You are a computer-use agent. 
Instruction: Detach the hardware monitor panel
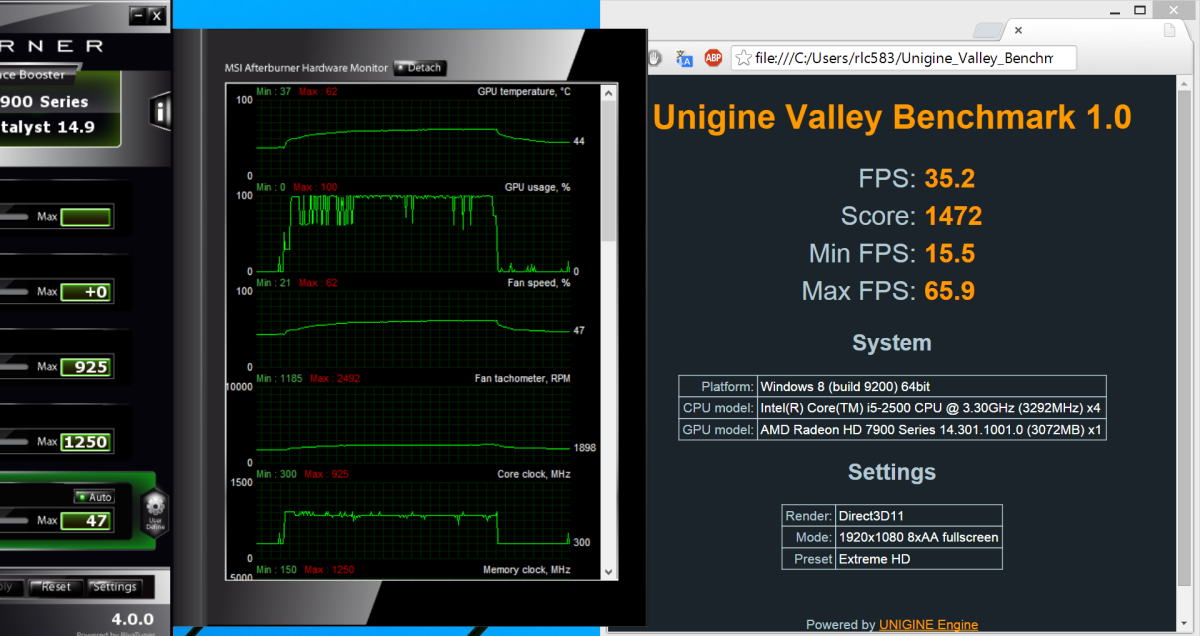pyautogui.click(x=419, y=68)
